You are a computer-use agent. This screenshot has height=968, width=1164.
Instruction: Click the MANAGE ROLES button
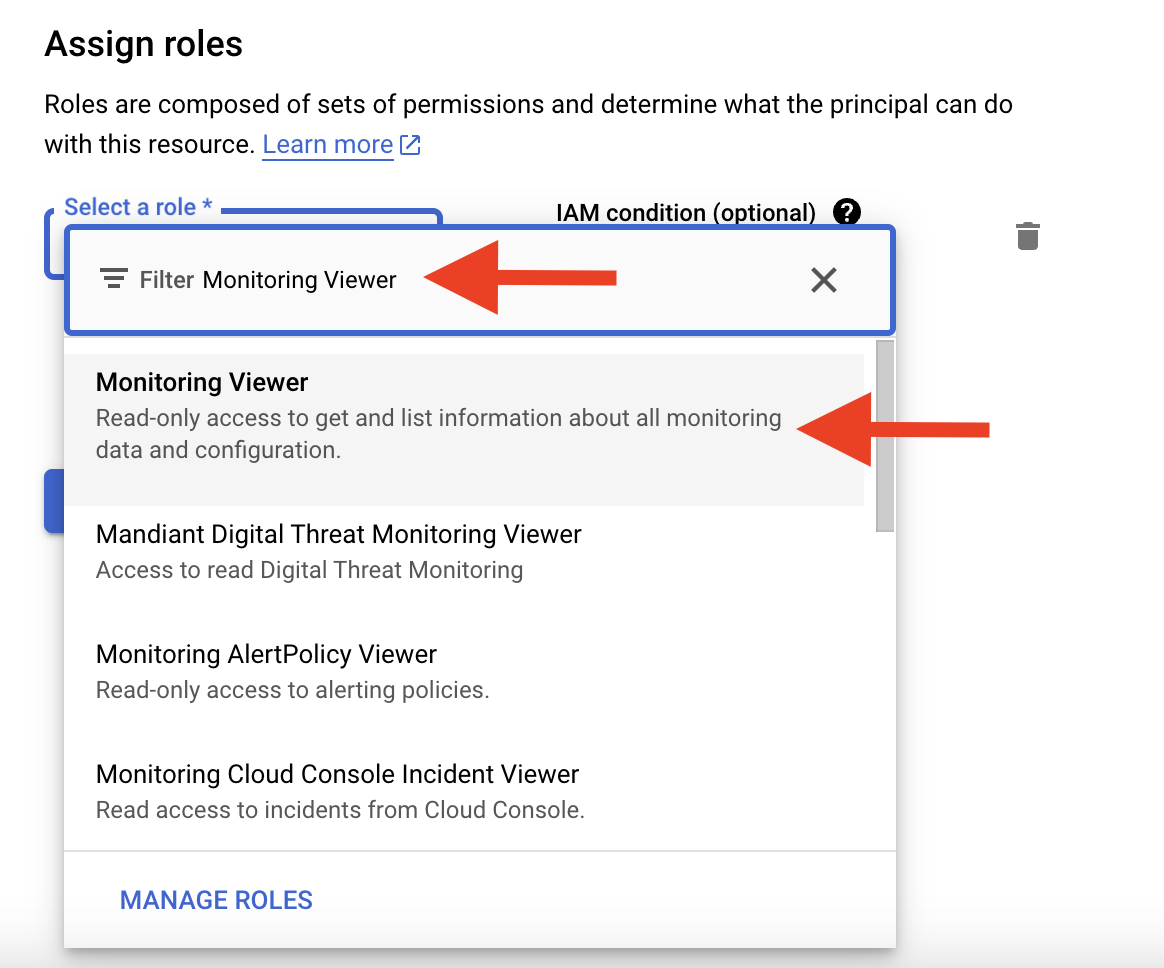[x=216, y=900]
